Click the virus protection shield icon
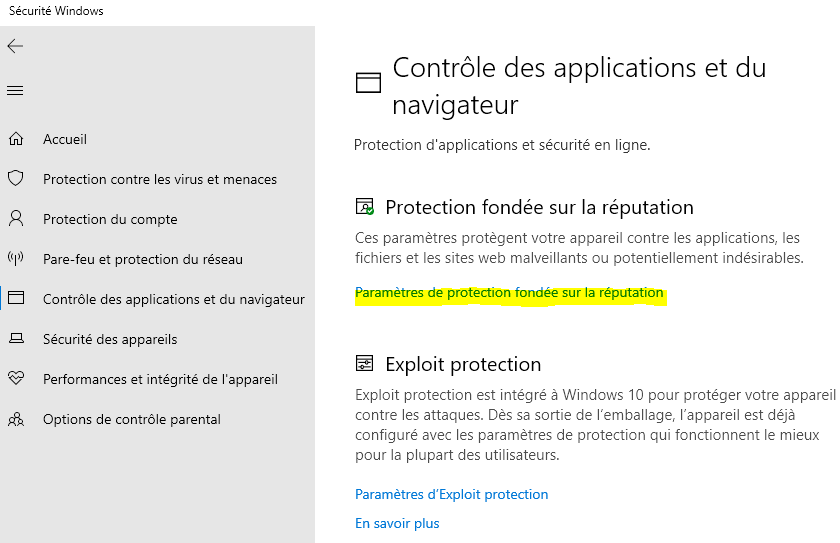 click(x=15, y=179)
